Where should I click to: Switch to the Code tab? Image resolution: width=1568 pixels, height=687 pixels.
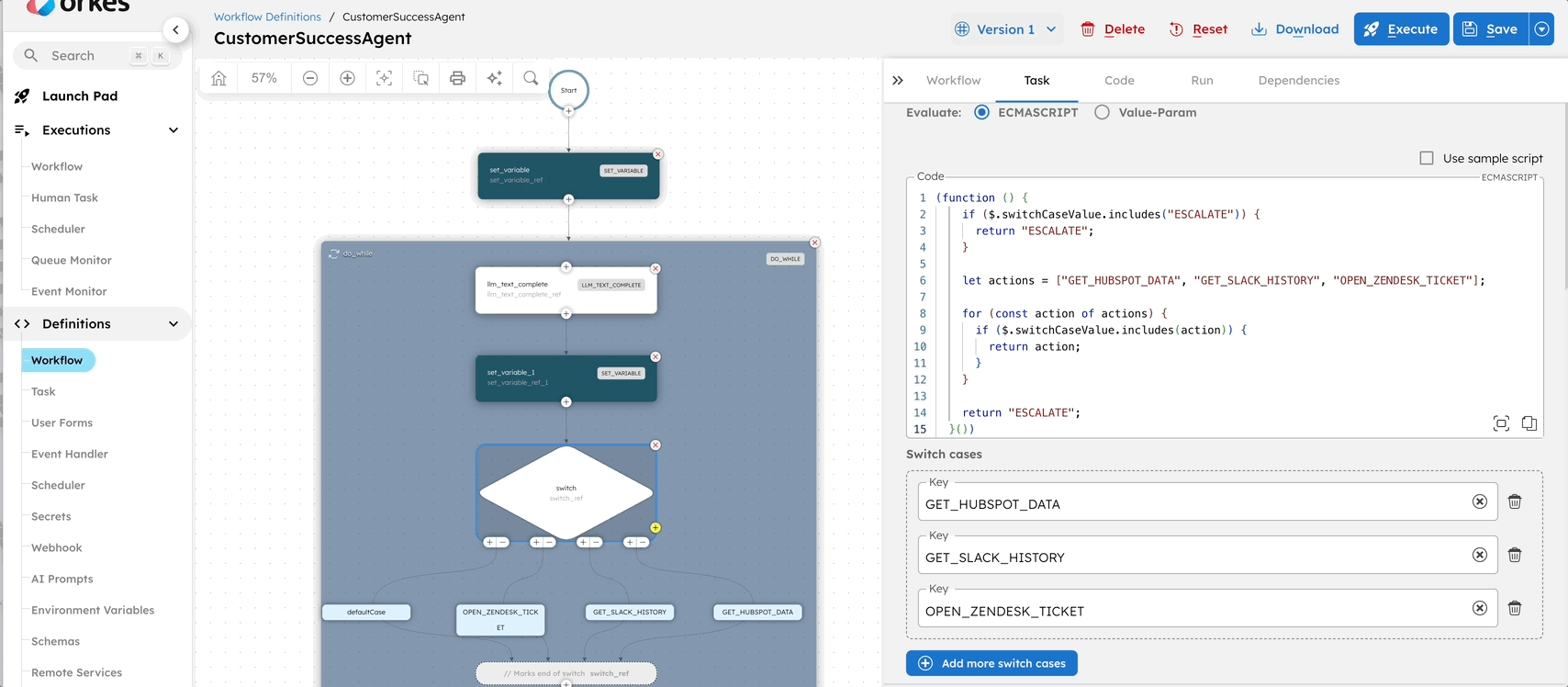coord(1119,81)
